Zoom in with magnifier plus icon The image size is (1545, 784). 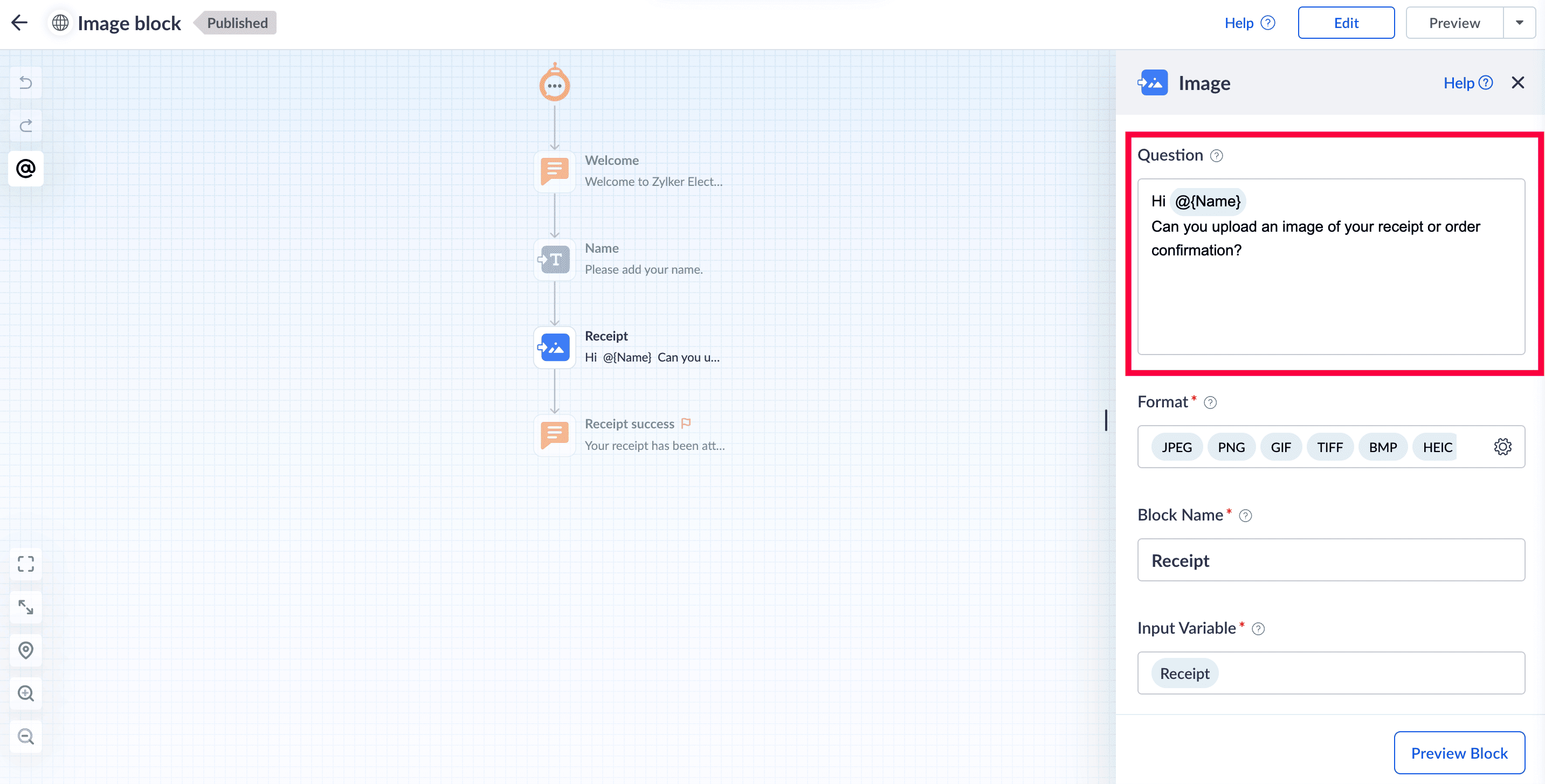click(x=26, y=693)
